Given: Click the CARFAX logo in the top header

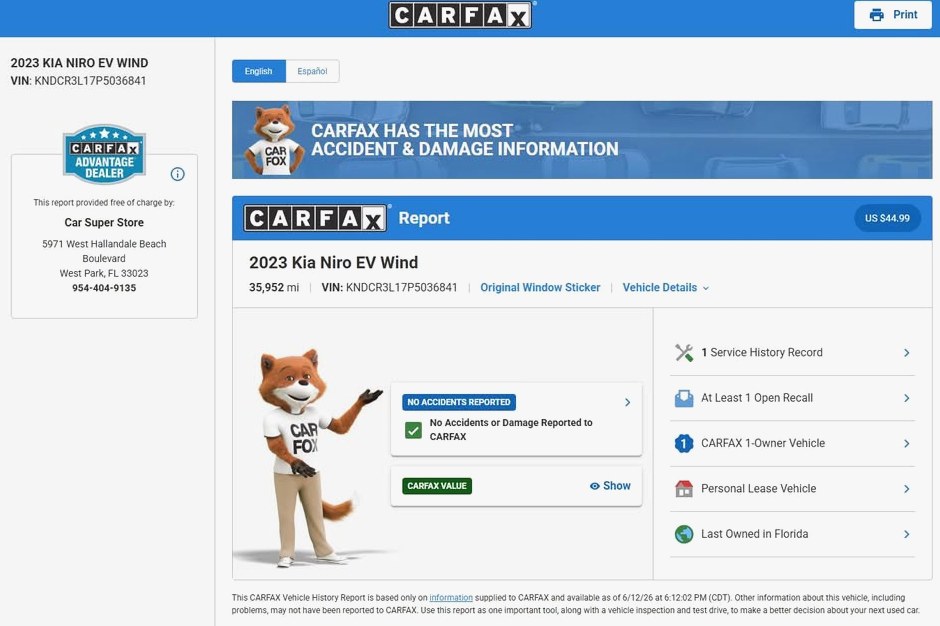Looking at the screenshot, I should click(x=460, y=15).
